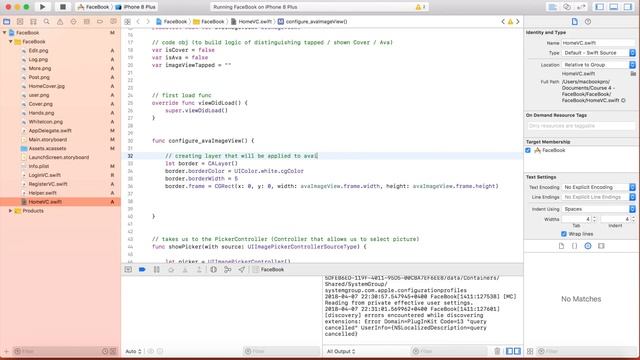The image size is (640, 360).
Task: Click the choose file location folder icon
Action: [633, 74]
